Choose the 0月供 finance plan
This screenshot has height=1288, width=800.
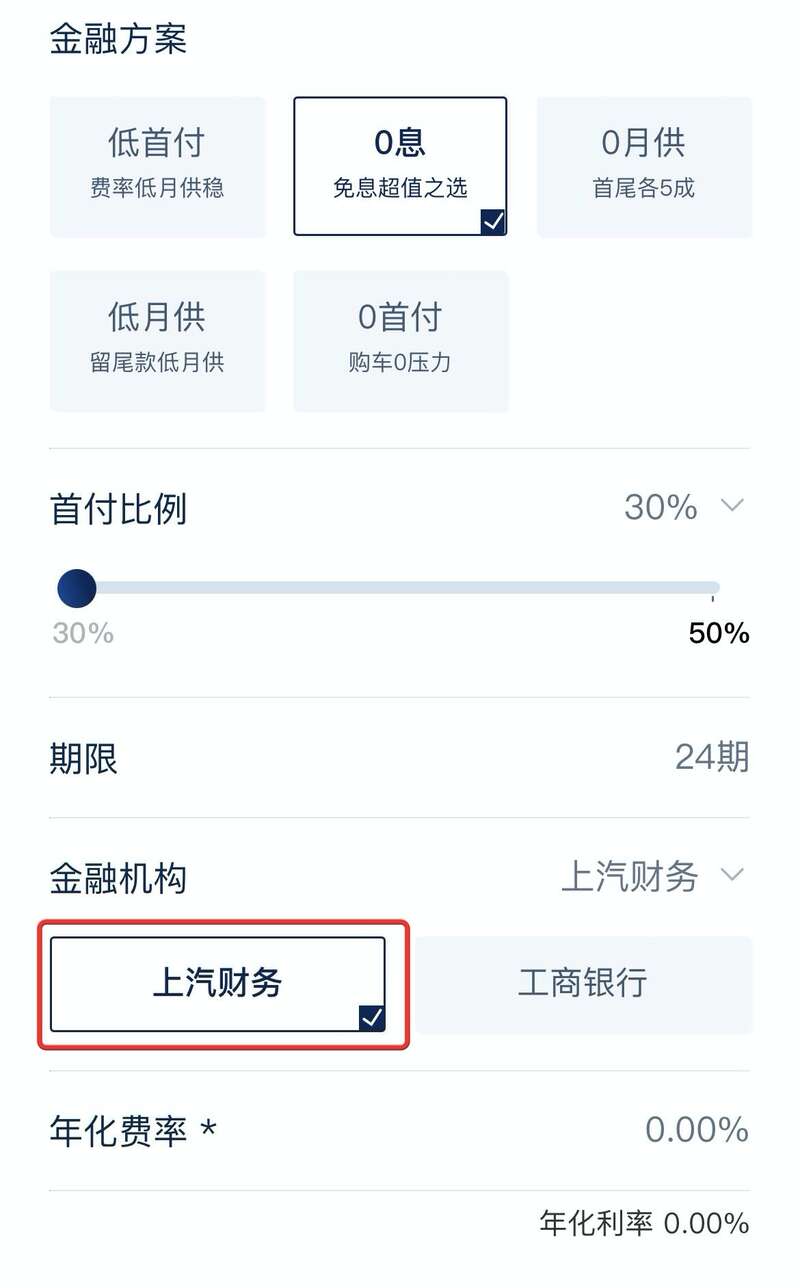tap(643, 166)
